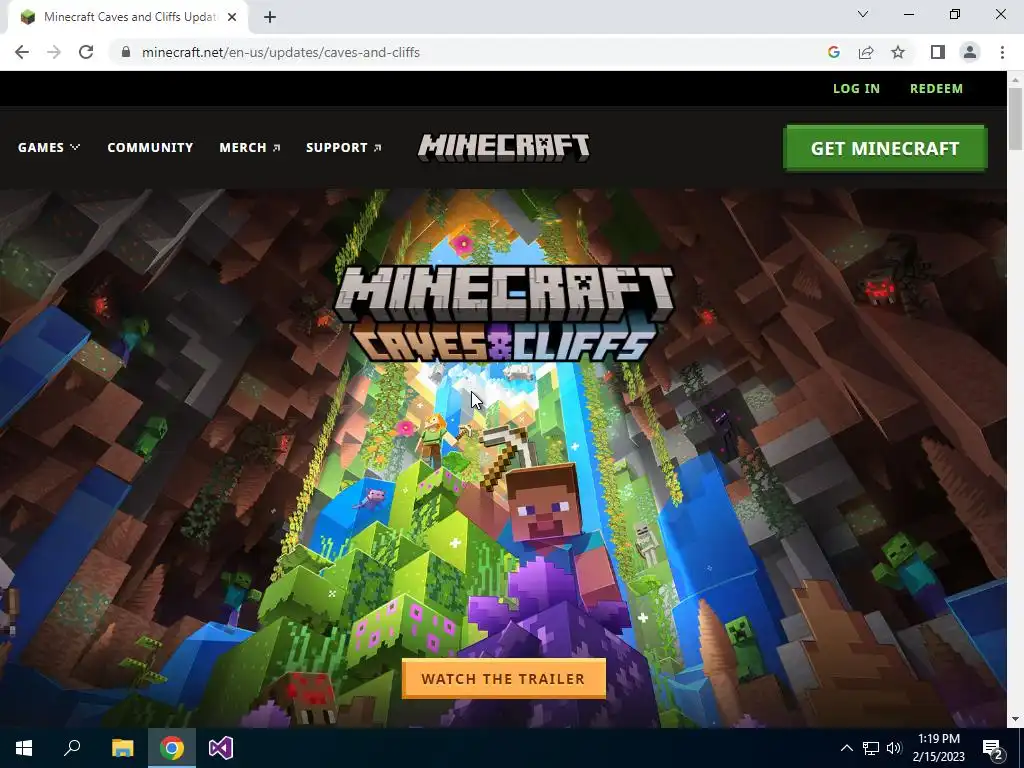Close the Minecraft Caves and Cliffs tab

[232, 17]
